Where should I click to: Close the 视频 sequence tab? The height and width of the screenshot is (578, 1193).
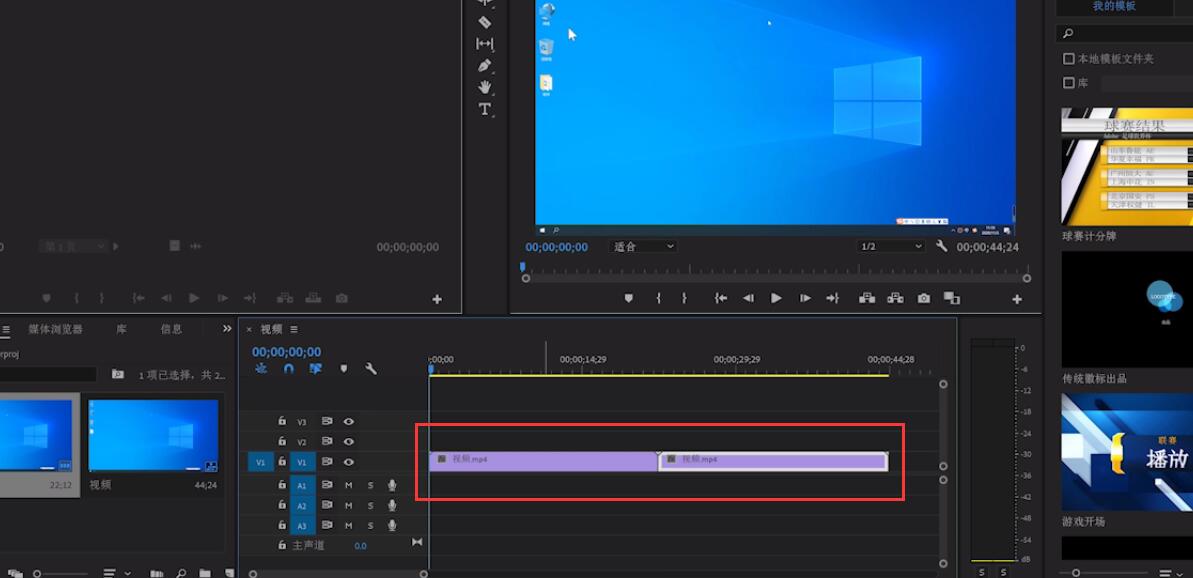coord(249,329)
